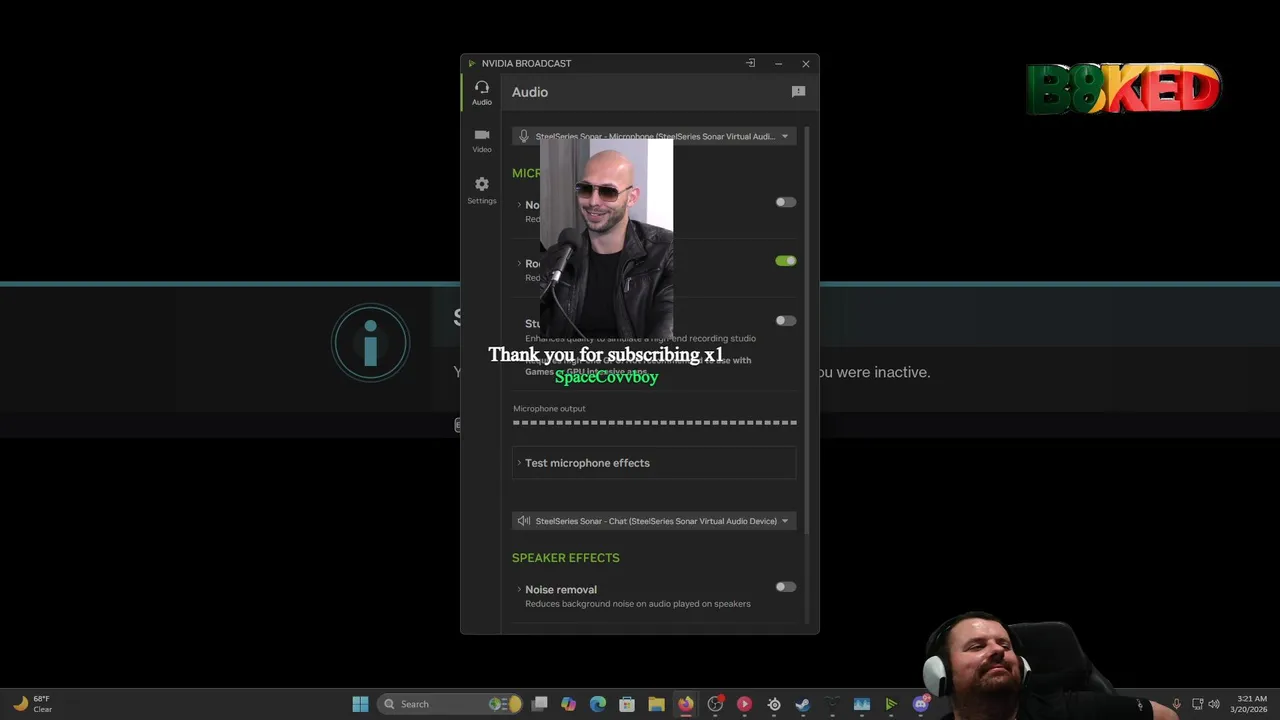Click the microphone icon in the input device selector
Image resolution: width=1280 pixels, height=720 pixels.
pos(523,136)
